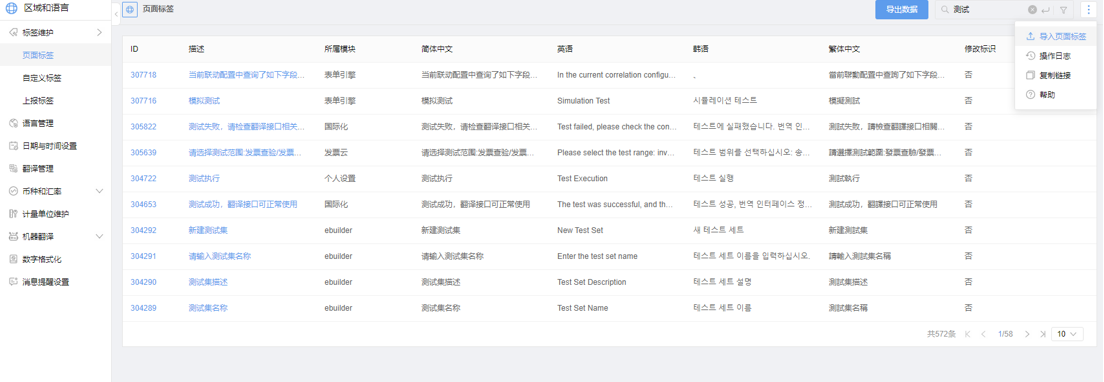Open 自定义标签 in the sidebar
Image resolution: width=1104 pixels, height=382 pixels.
[x=42, y=77]
